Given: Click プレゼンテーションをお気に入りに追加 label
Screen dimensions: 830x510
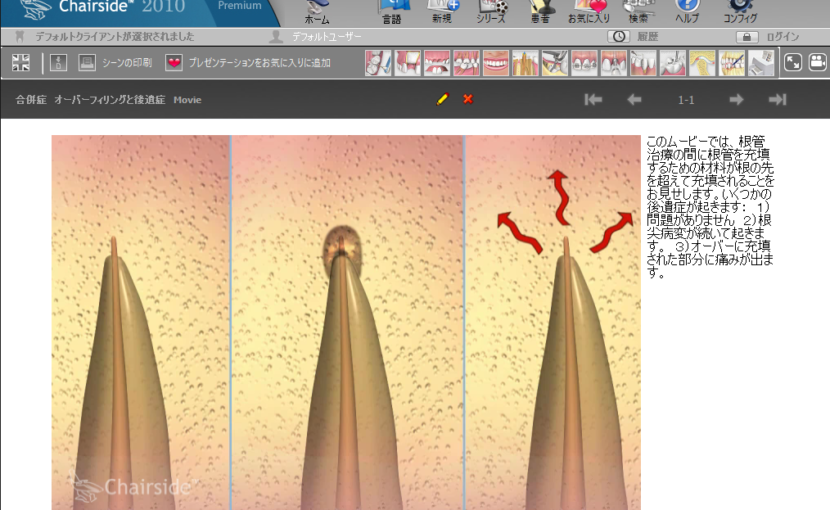Looking at the screenshot, I should (x=259, y=62).
